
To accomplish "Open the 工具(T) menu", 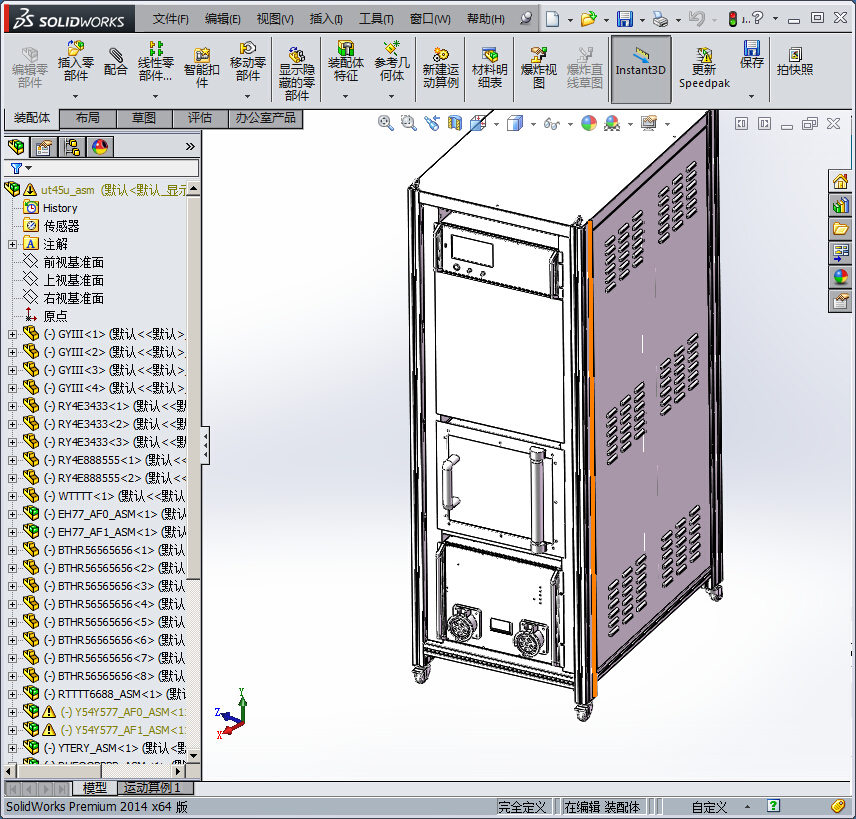I will 376,19.
